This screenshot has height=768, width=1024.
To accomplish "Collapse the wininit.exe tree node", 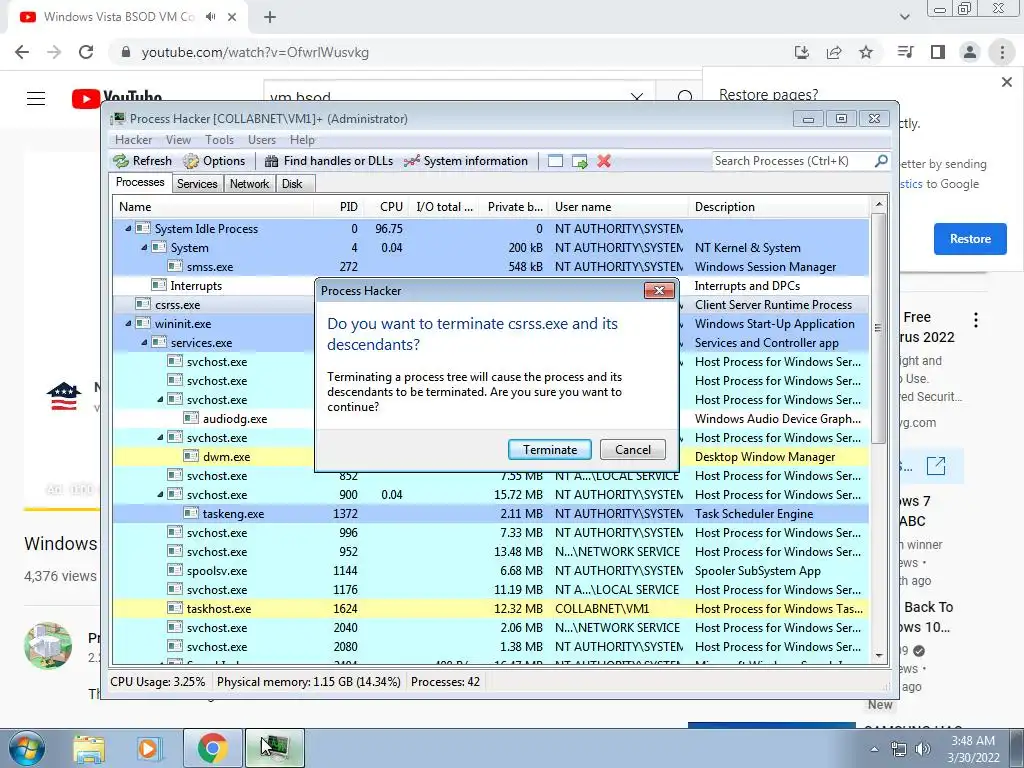I will (x=128, y=323).
